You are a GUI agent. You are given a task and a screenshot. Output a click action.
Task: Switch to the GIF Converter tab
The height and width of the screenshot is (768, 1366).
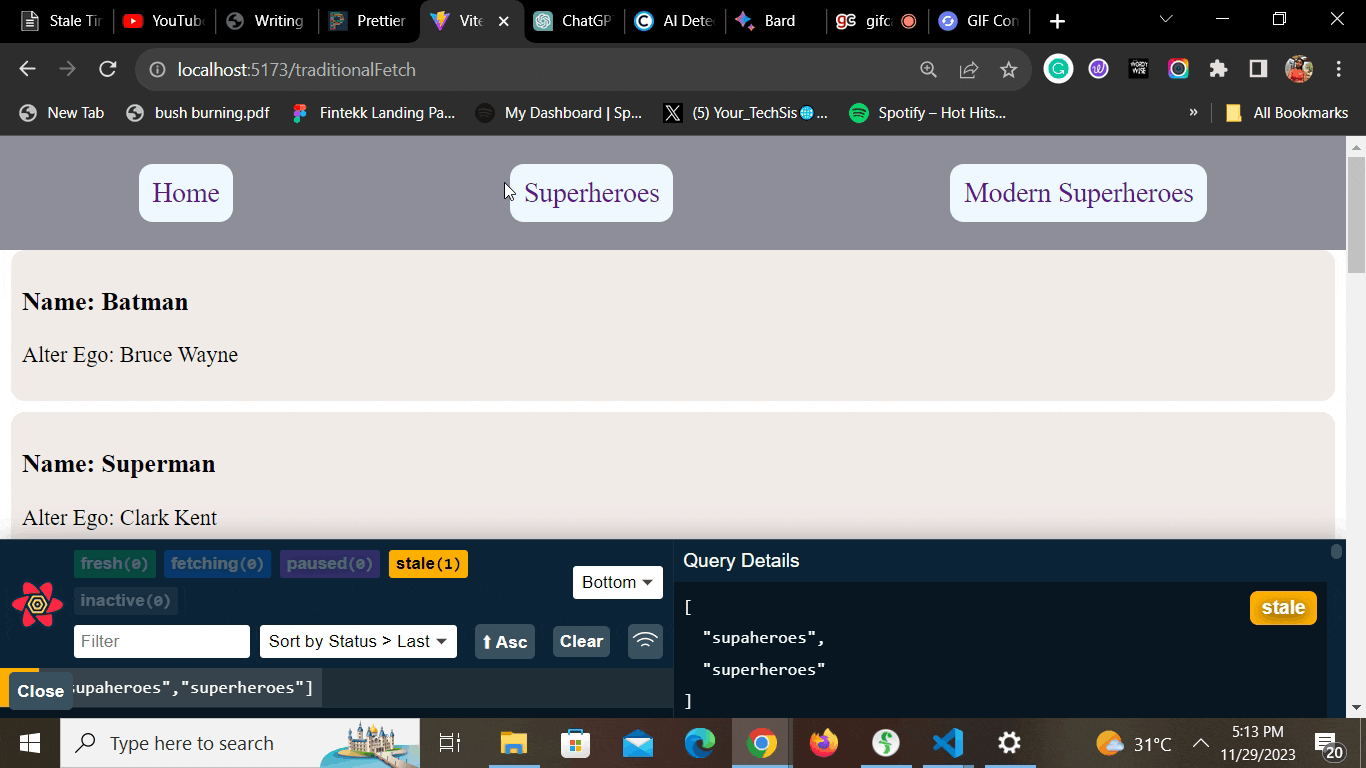tap(979, 21)
